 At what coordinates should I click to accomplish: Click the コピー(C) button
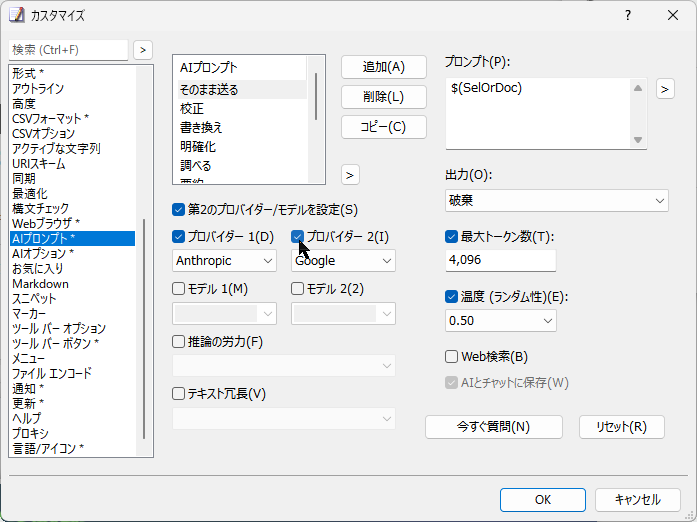[x=384, y=127]
